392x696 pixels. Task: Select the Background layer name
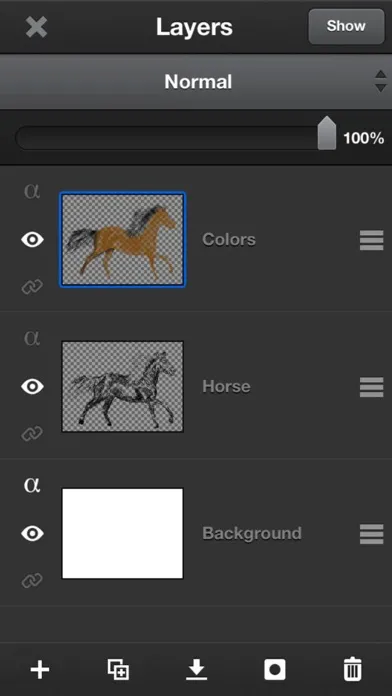tap(252, 533)
